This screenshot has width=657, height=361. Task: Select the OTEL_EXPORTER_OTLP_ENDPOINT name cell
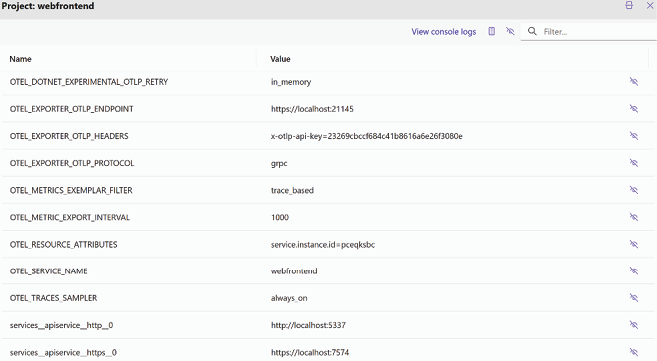coord(71,109)
